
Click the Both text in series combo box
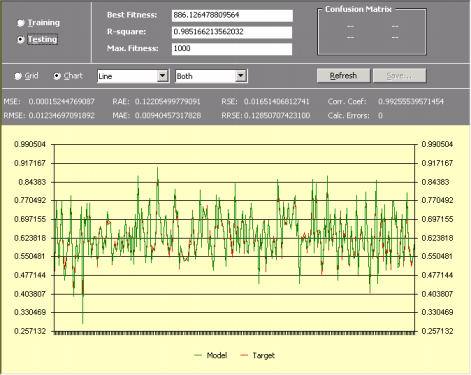[184, 76]
